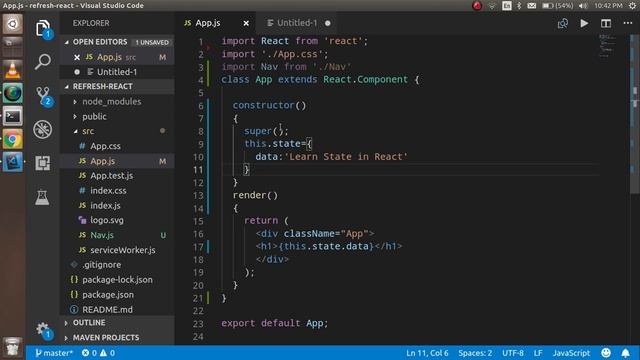640x360 pixels.
Task: Change end of line via LF
Action: point(538,353)
